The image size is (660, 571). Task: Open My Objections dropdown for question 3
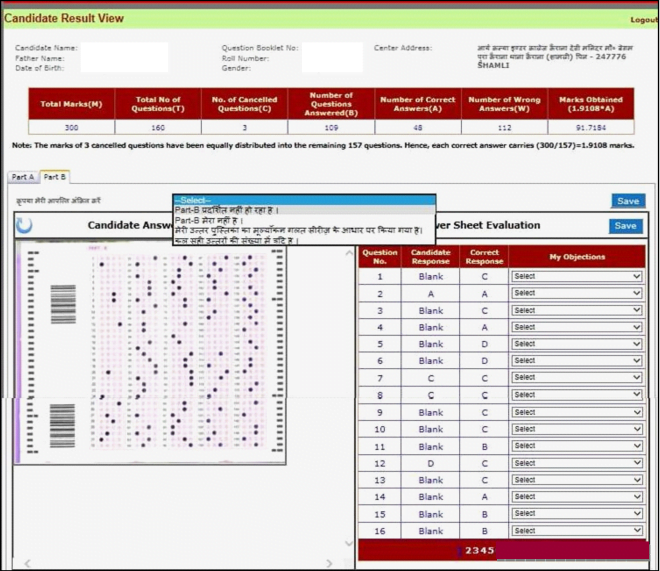coord(576,310)
